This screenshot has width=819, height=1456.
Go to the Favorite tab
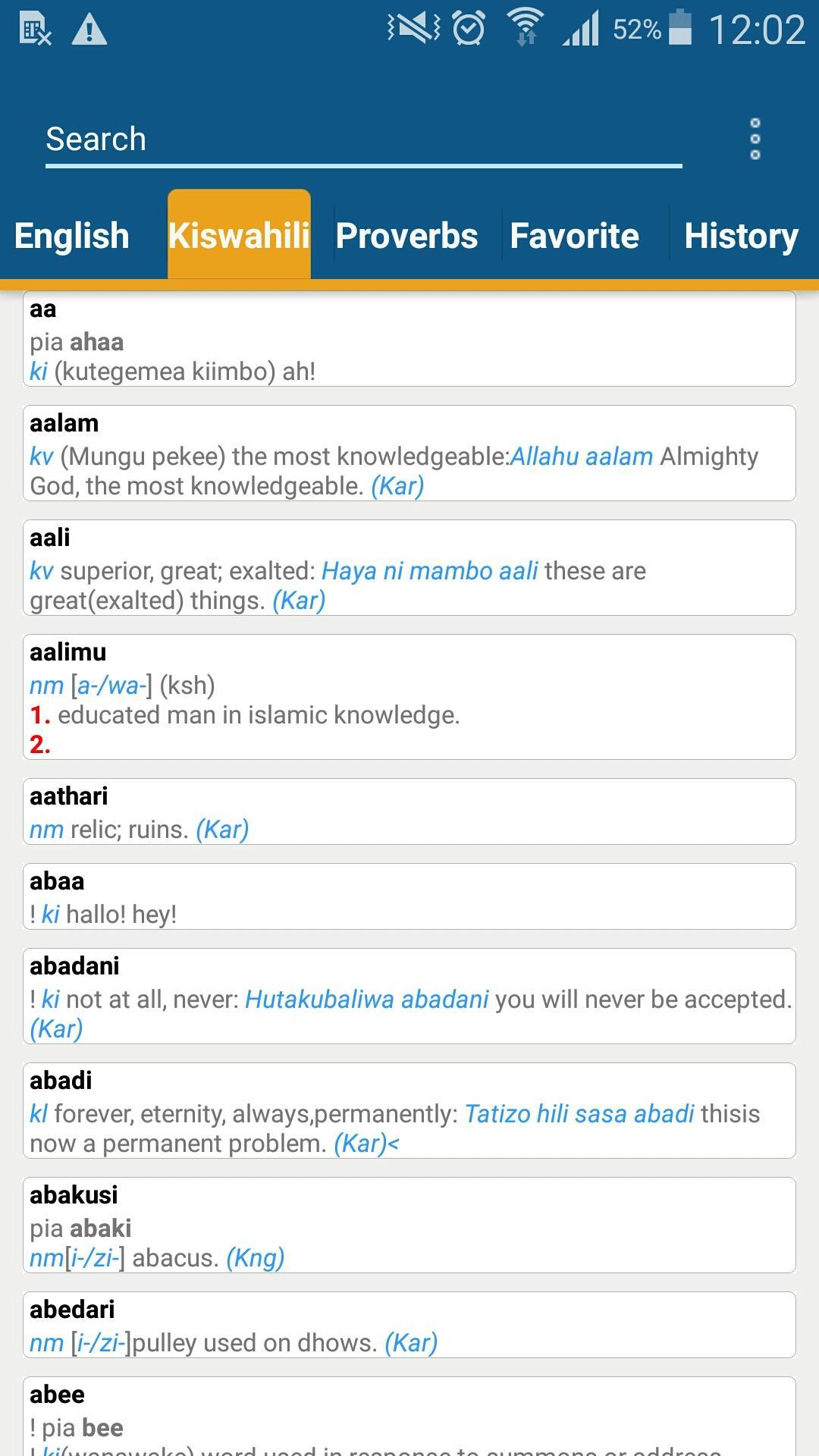click(575, 235)
